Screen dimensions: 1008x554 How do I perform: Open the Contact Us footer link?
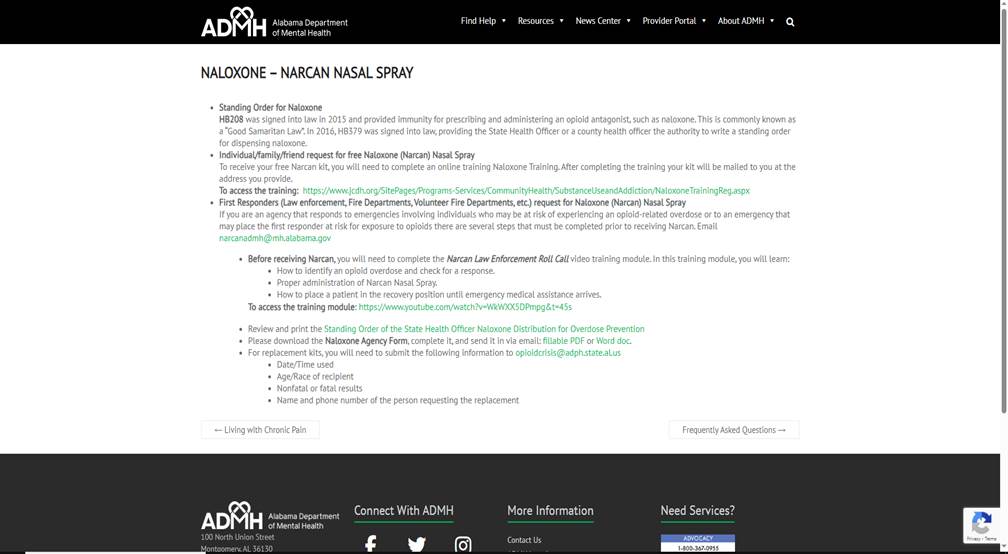[524, 540]
